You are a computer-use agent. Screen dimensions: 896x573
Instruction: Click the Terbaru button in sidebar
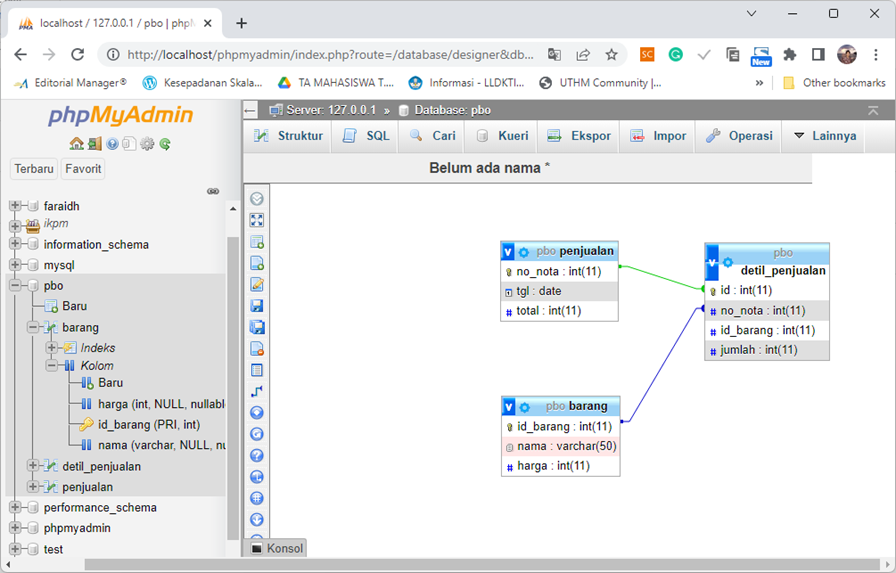[34, 169]
